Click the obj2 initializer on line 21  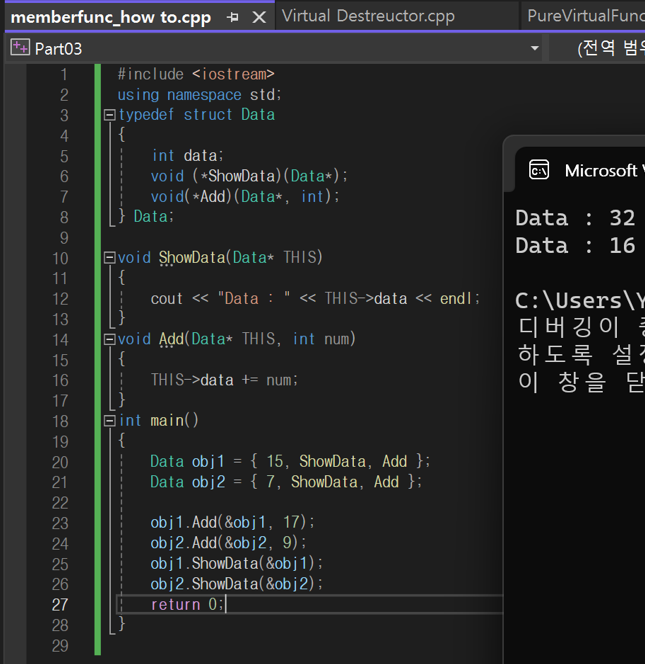286,482
